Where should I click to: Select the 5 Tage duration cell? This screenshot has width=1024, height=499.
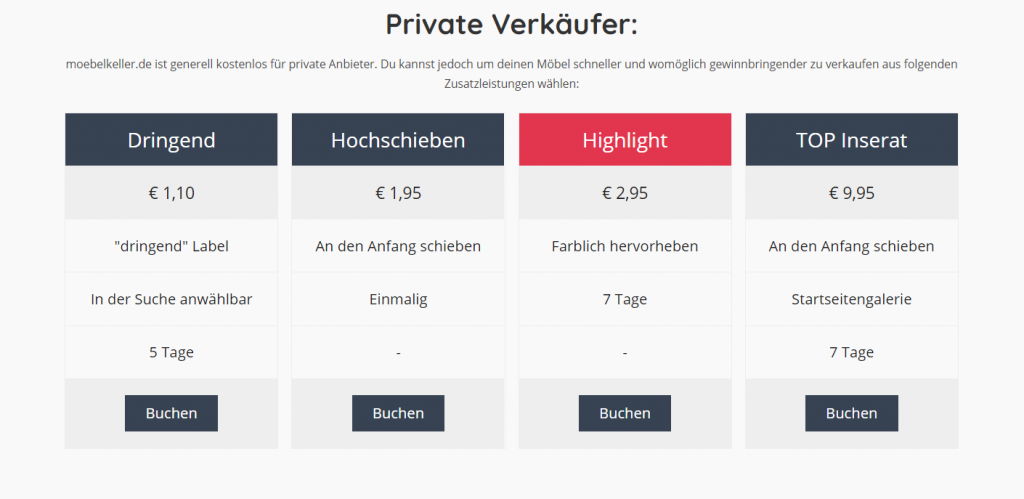[x=171, y=352]
